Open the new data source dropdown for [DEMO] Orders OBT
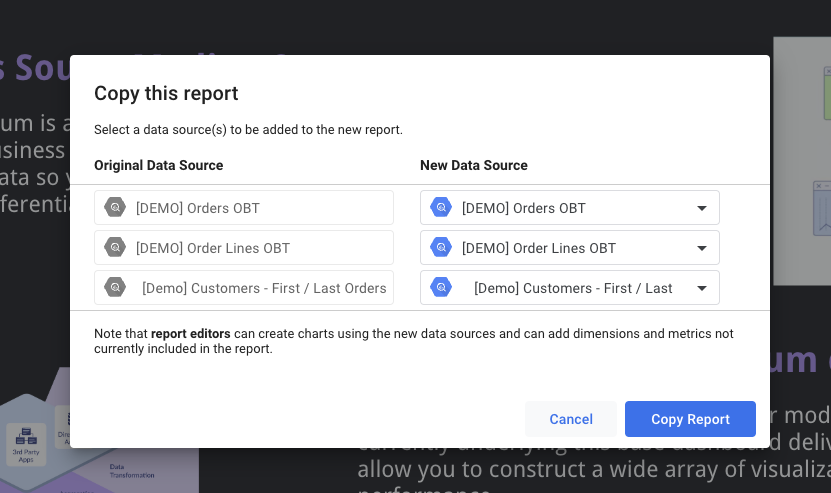 tap(570, 207)
